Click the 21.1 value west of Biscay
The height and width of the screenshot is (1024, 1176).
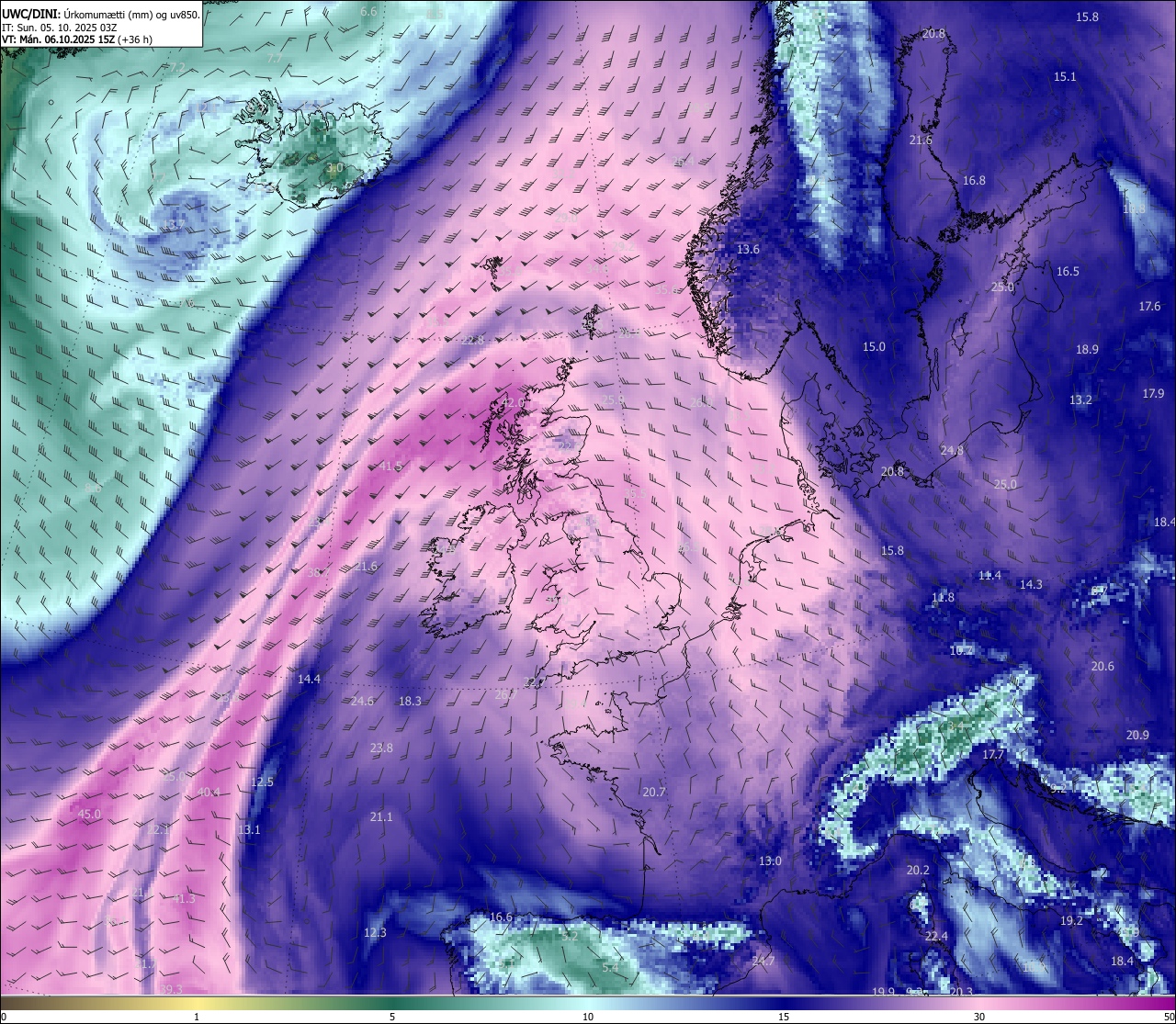pos(381,817)
